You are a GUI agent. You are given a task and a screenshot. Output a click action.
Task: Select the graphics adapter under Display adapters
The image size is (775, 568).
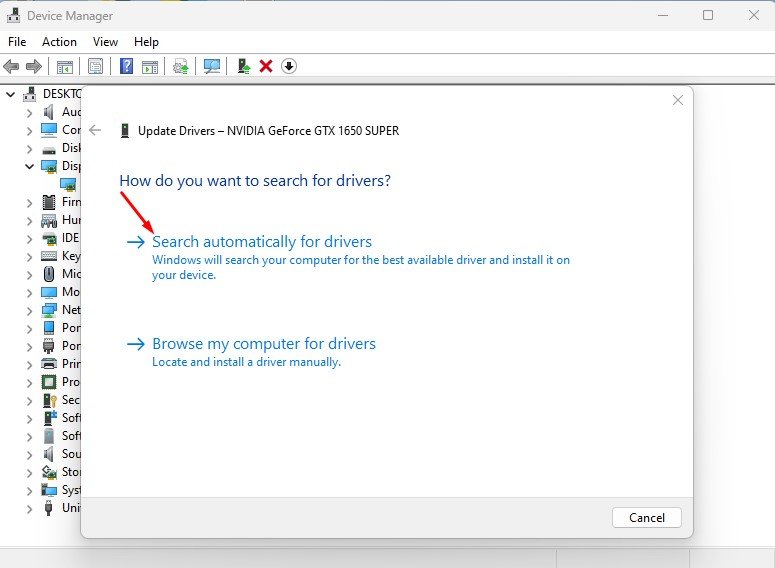point(68,184)
